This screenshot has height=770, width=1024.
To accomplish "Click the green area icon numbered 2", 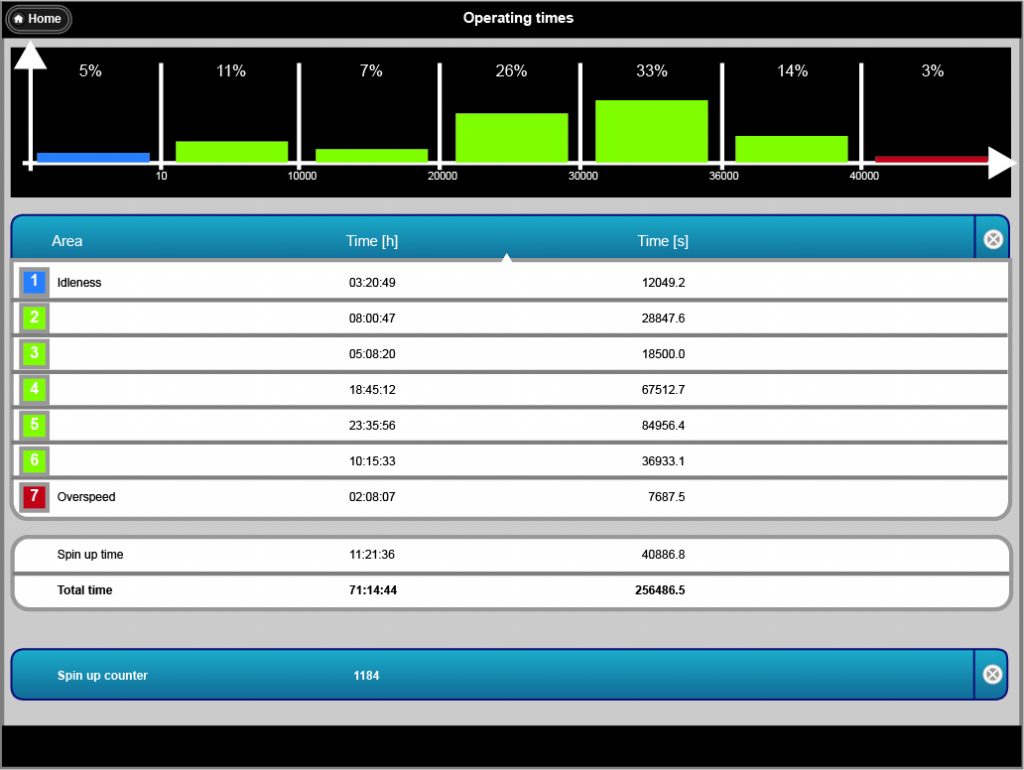I will point(33,318).
